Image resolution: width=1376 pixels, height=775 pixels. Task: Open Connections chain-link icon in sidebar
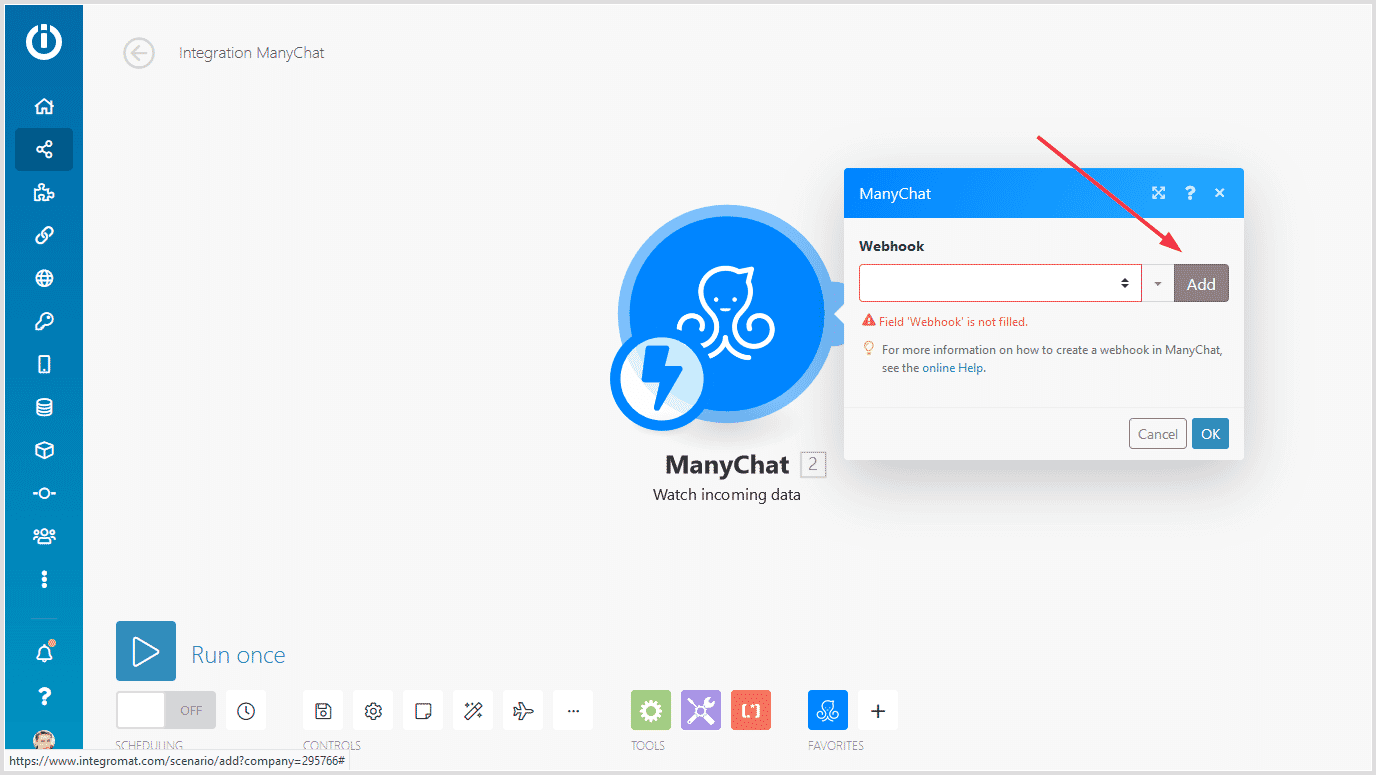pyautogui.click(x=44, y=236)
